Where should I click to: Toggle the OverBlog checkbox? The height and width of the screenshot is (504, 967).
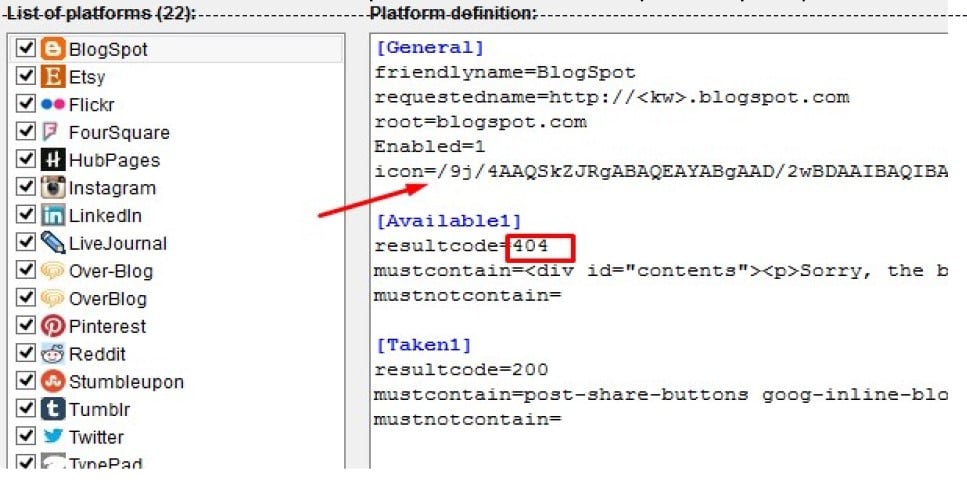pos(25,297)
